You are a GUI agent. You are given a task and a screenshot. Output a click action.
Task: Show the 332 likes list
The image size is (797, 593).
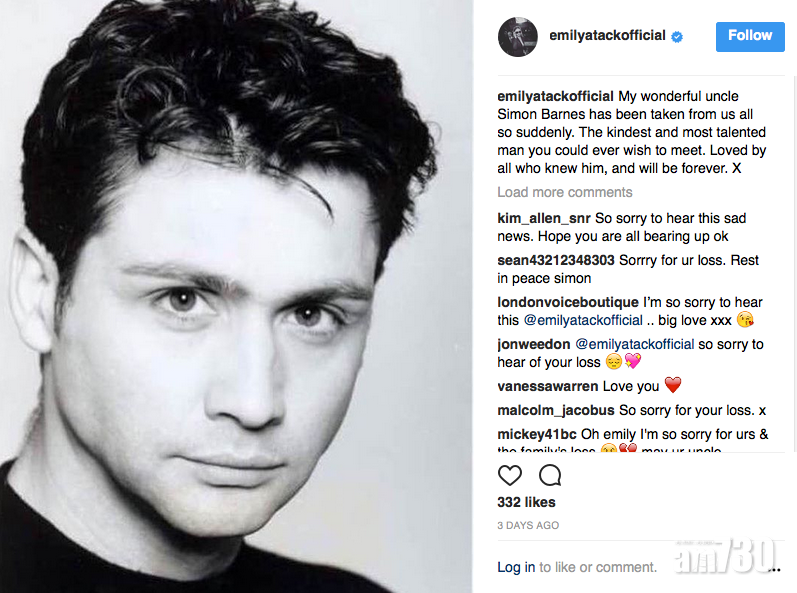[526, 502]
